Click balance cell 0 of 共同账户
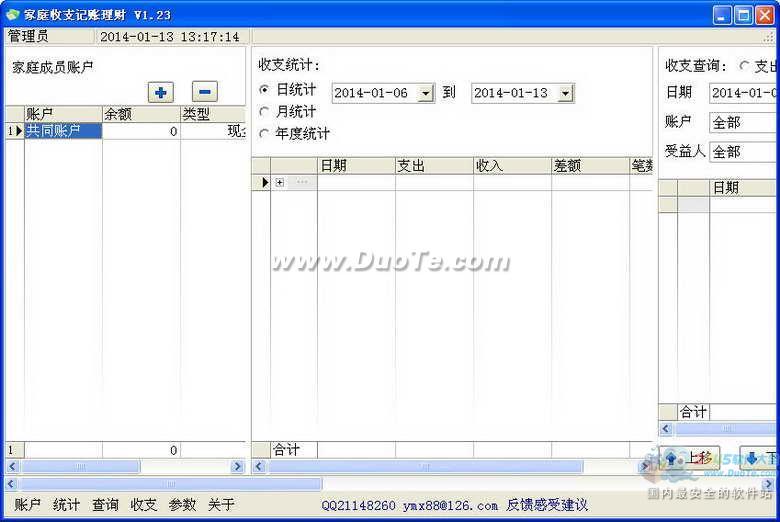This screenshot has height=522, width=780. click(x=141, y=131)
